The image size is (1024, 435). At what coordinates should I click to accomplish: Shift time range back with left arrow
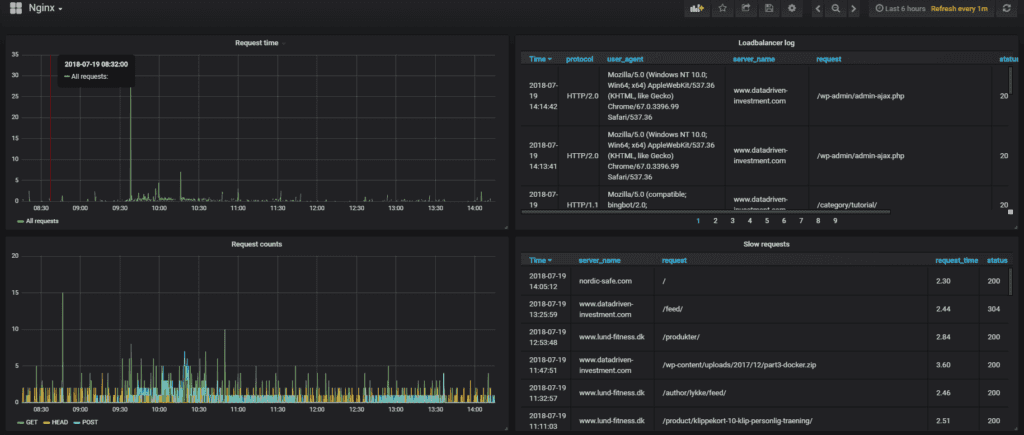click(x=819, y=8)
